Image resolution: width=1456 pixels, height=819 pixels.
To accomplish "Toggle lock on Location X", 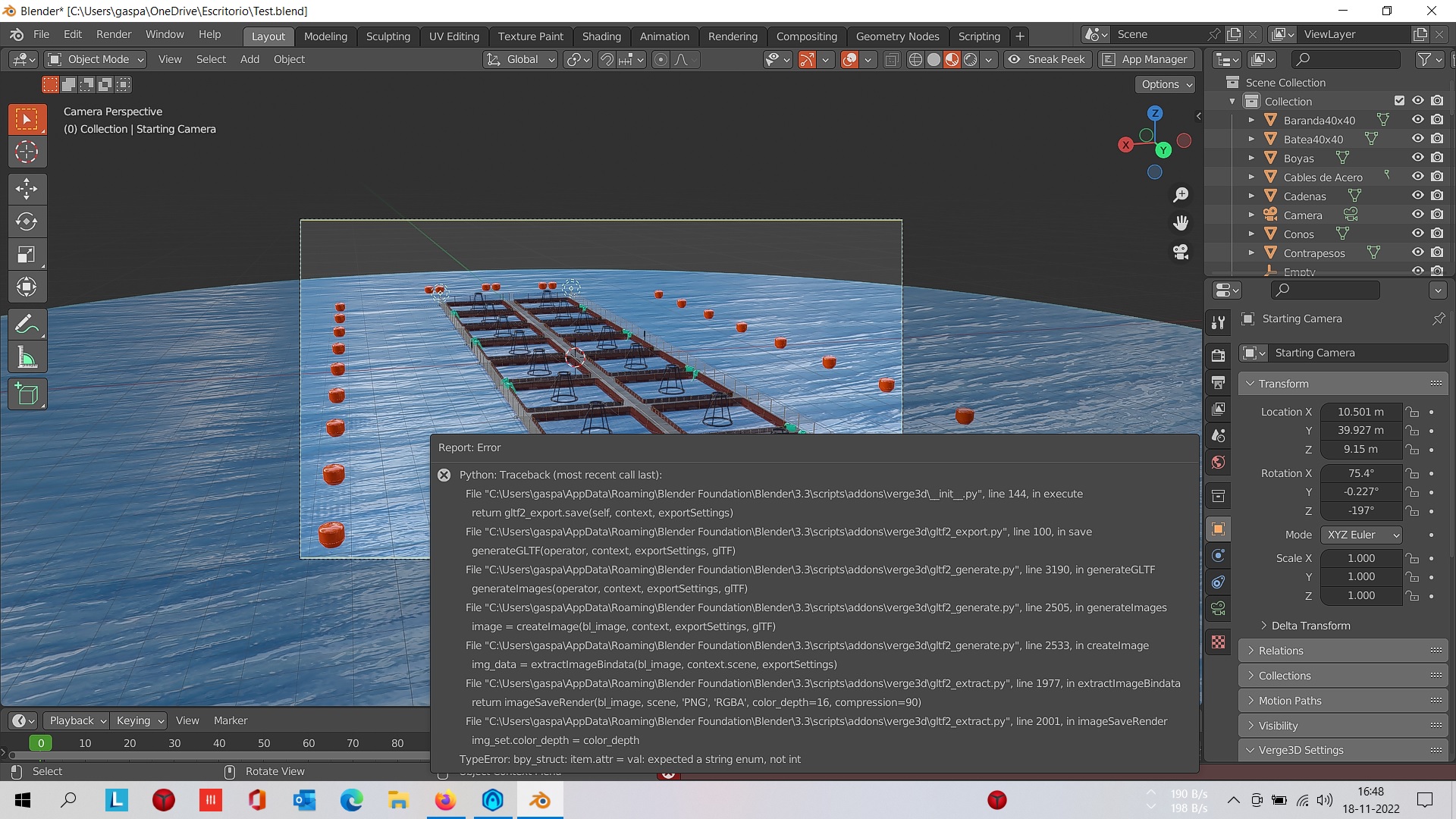I will pos(1412,412).
